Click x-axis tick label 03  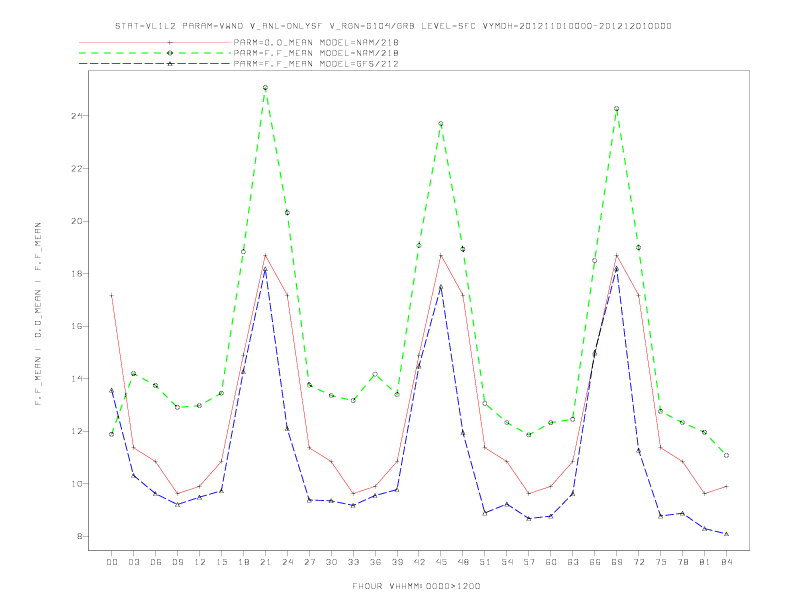133,562
